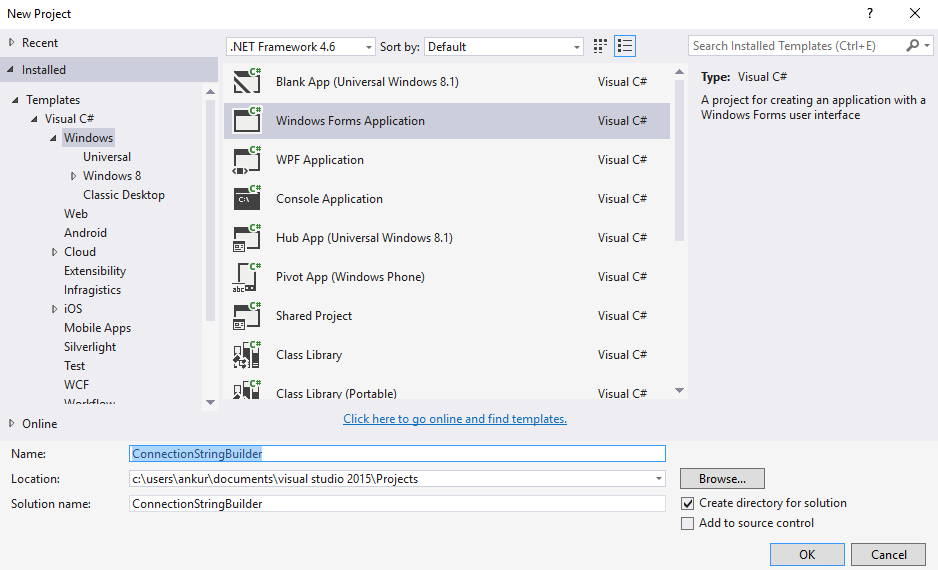The image size is (938, 570).
Task: Select the WPF Application template icon
Action: point(246,160)
